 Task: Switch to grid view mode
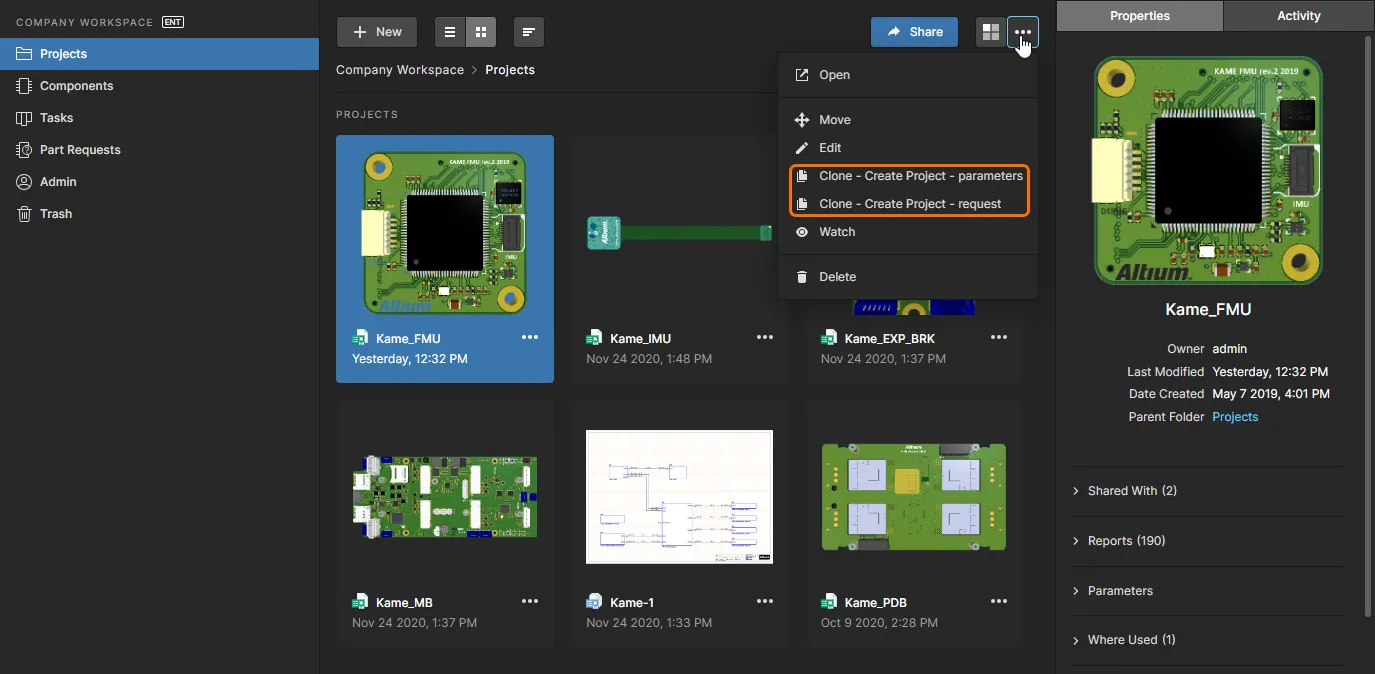coord(481,32)
